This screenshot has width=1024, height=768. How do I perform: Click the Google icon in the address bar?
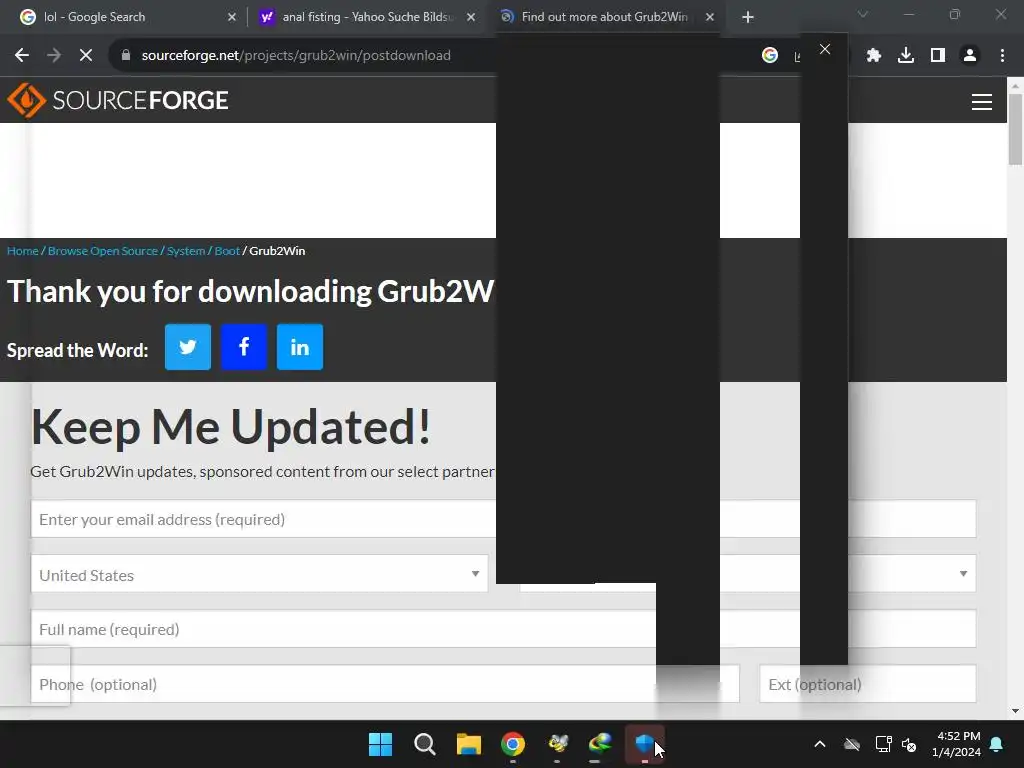pyautogui.click(x=770, y=56)
